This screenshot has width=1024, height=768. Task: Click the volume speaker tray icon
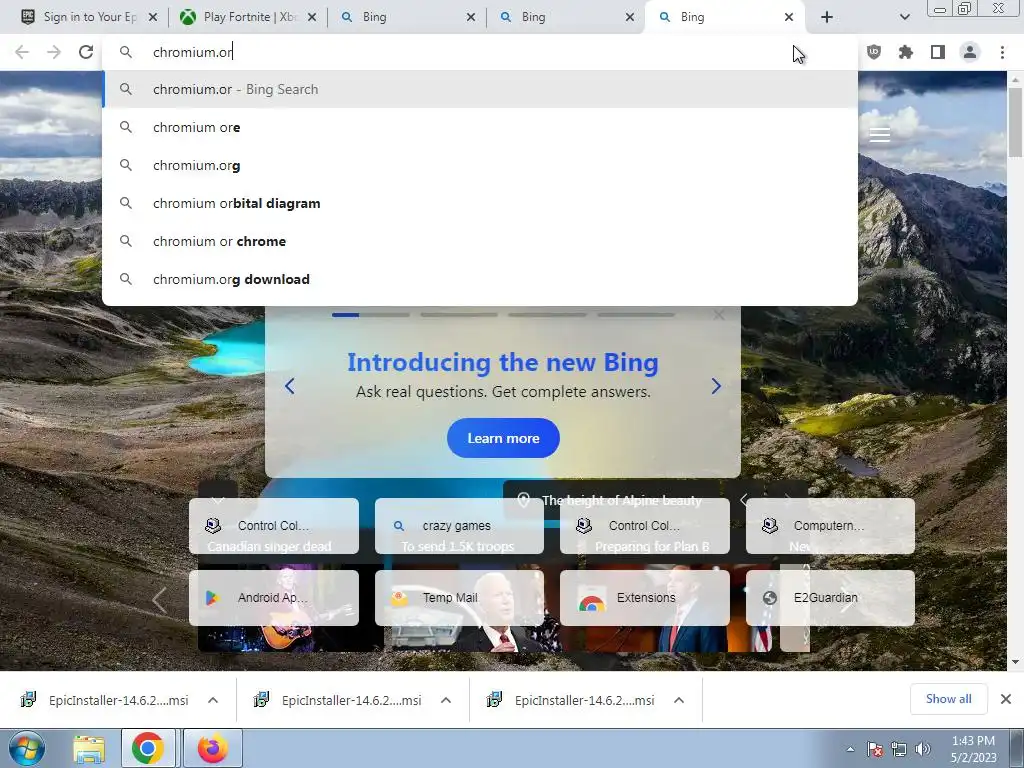922,749
